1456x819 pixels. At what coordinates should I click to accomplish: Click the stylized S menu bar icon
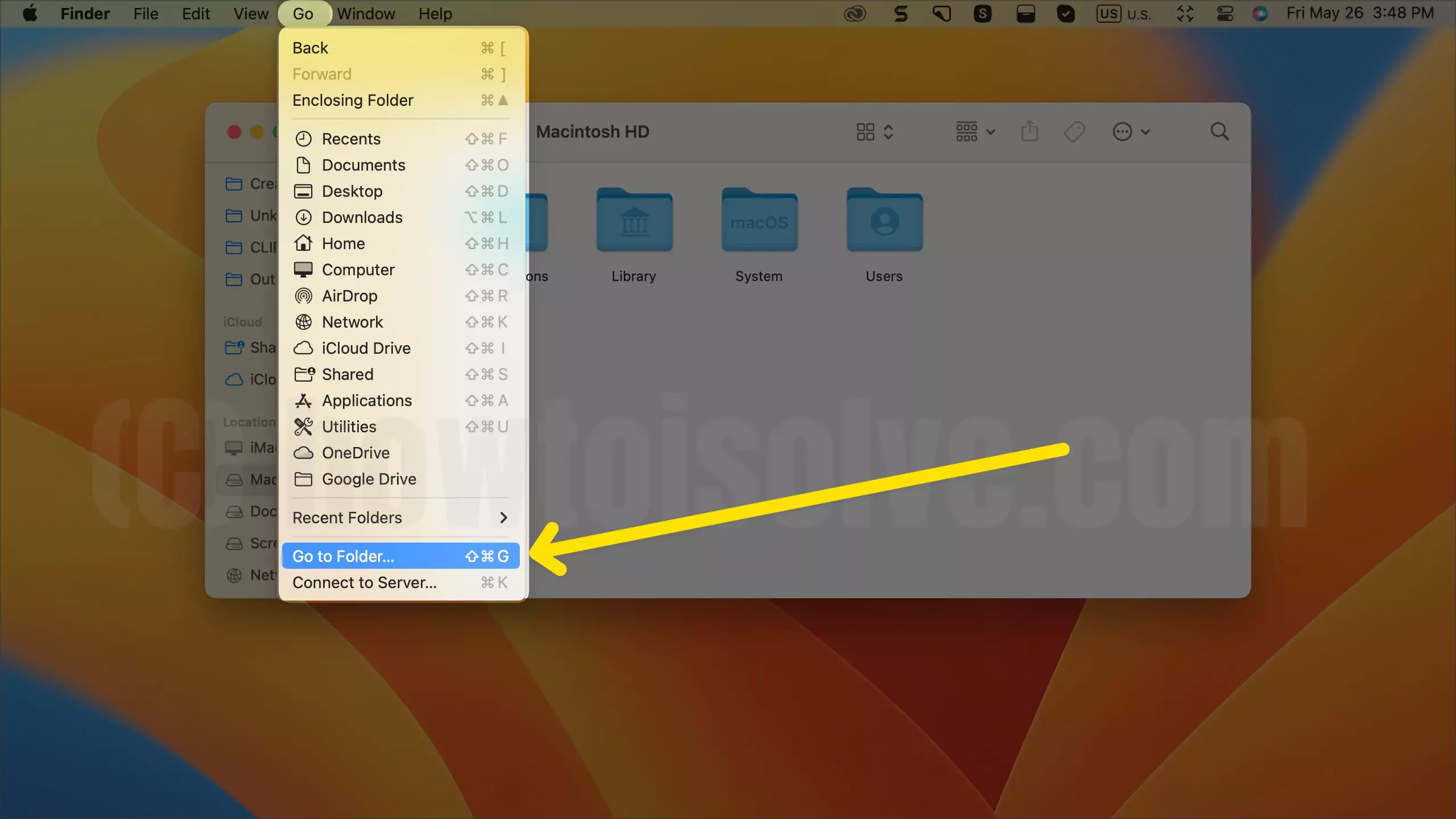(900, 13)
